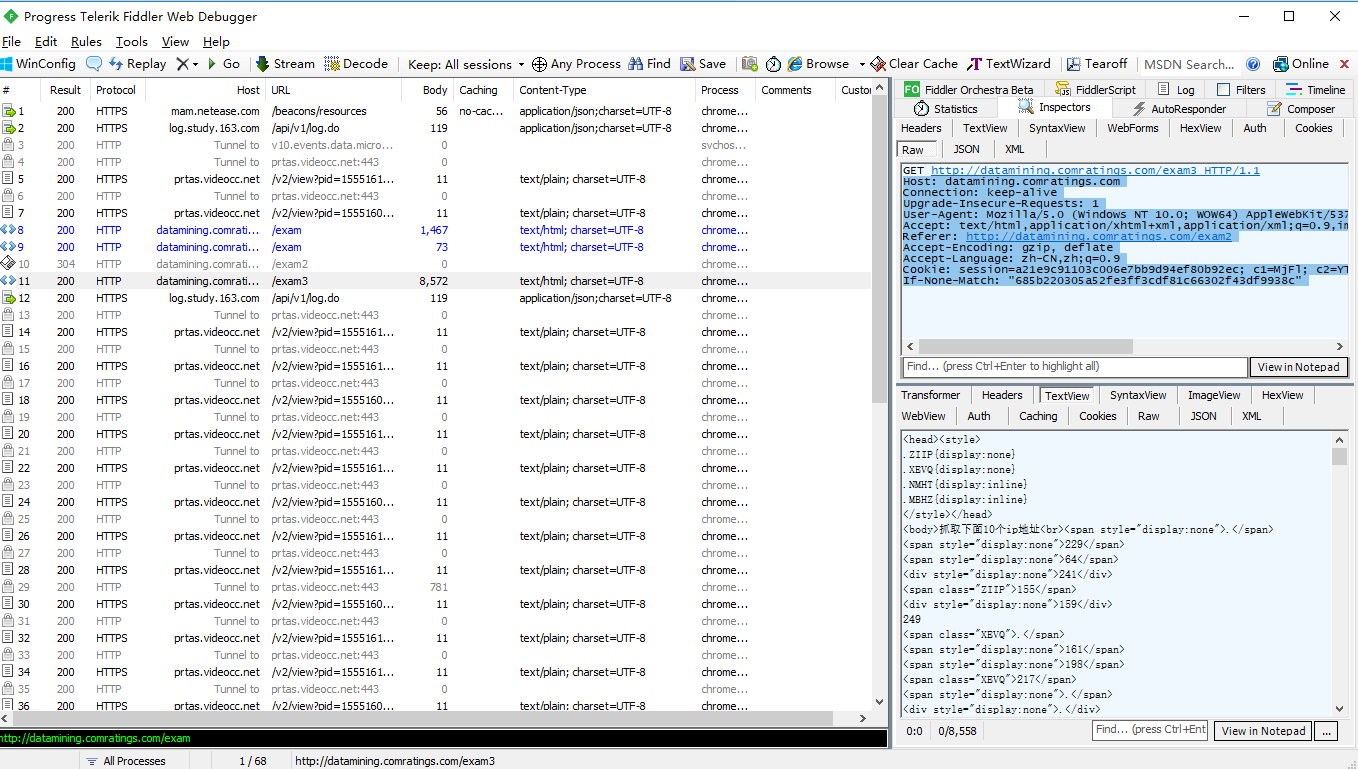Open the Keep: All sessions dropdown
This screenshot has width=1358, height=769.
click(x=466, y=64)
